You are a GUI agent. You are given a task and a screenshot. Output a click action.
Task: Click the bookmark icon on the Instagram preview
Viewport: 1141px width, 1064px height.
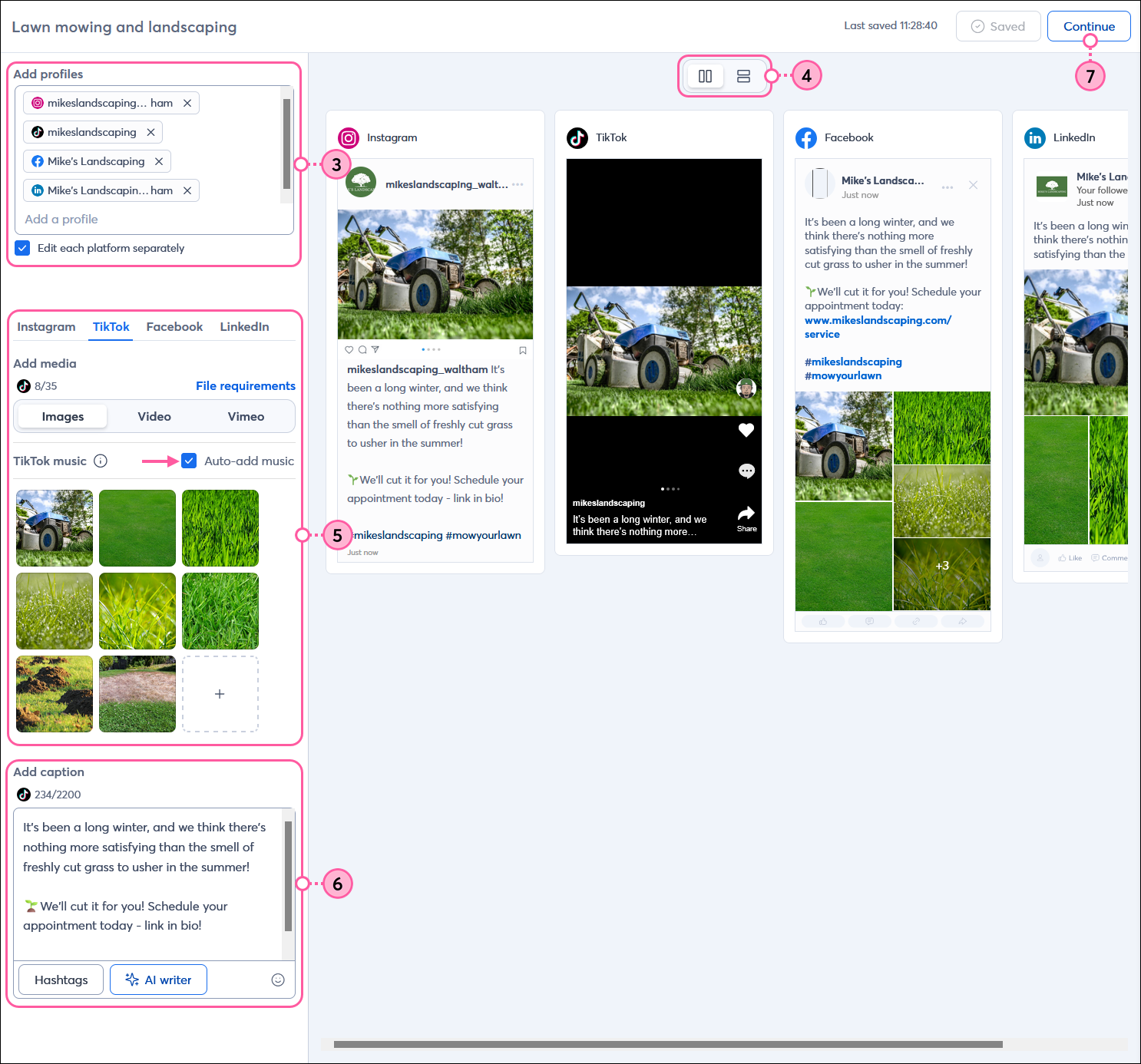[523, 349]
